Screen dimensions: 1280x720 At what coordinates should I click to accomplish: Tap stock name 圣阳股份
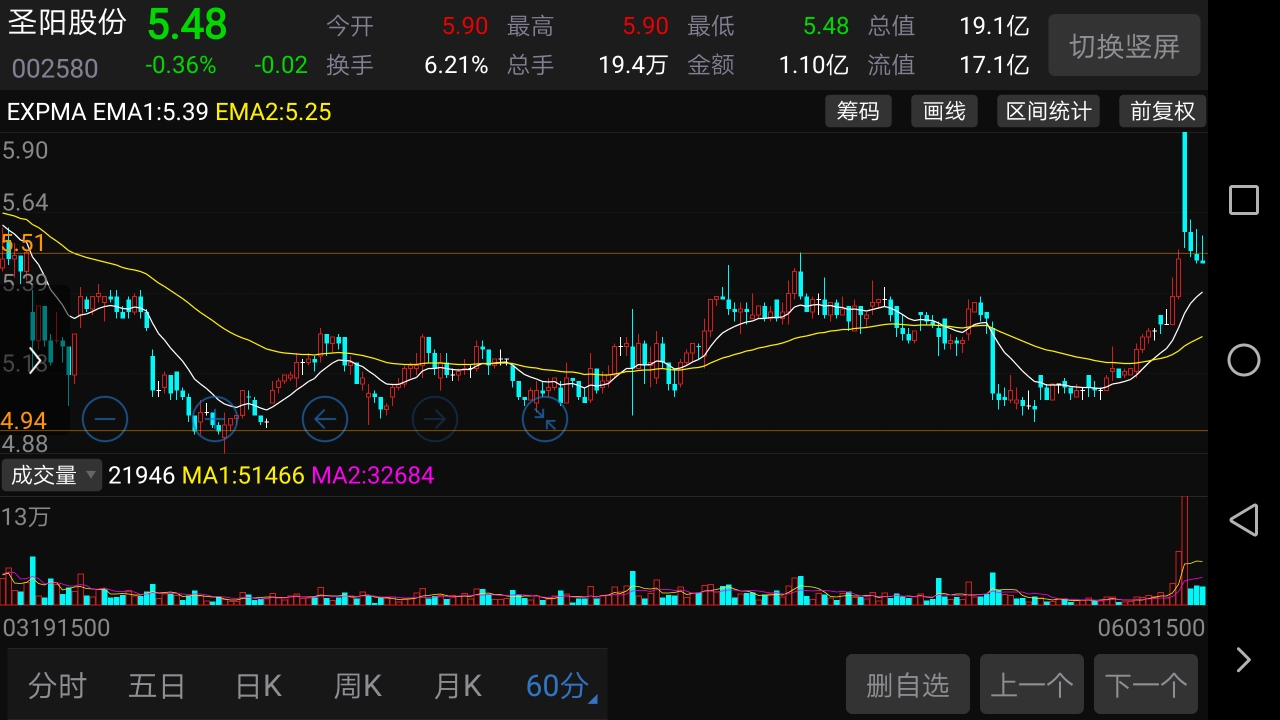click(x=67, y=22)
